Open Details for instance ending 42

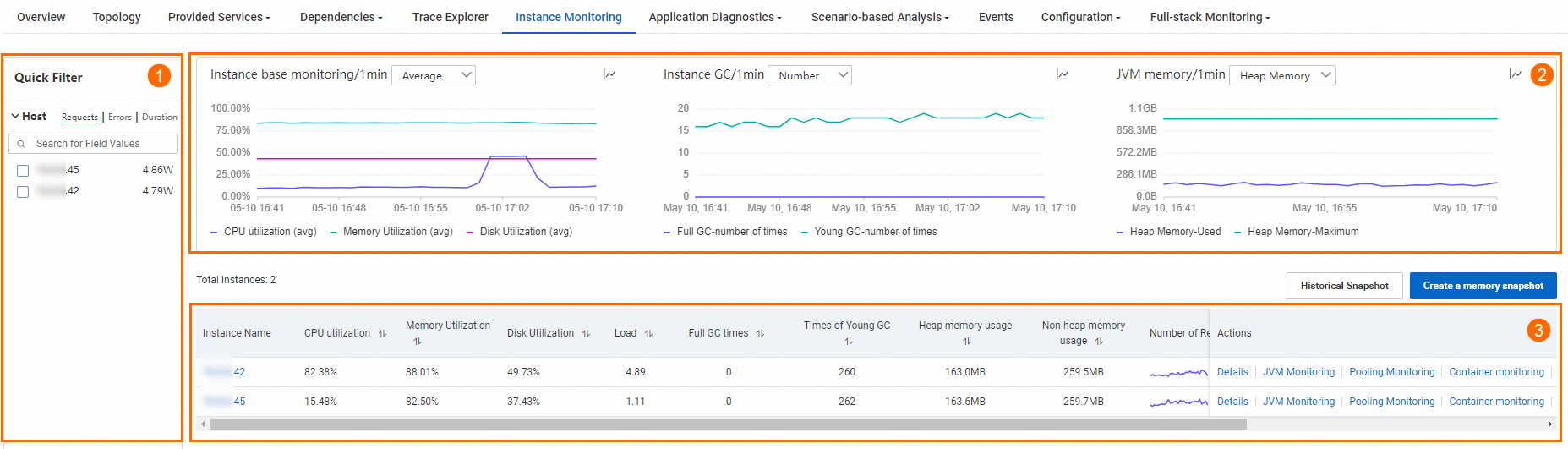(x=1232, y=372)
